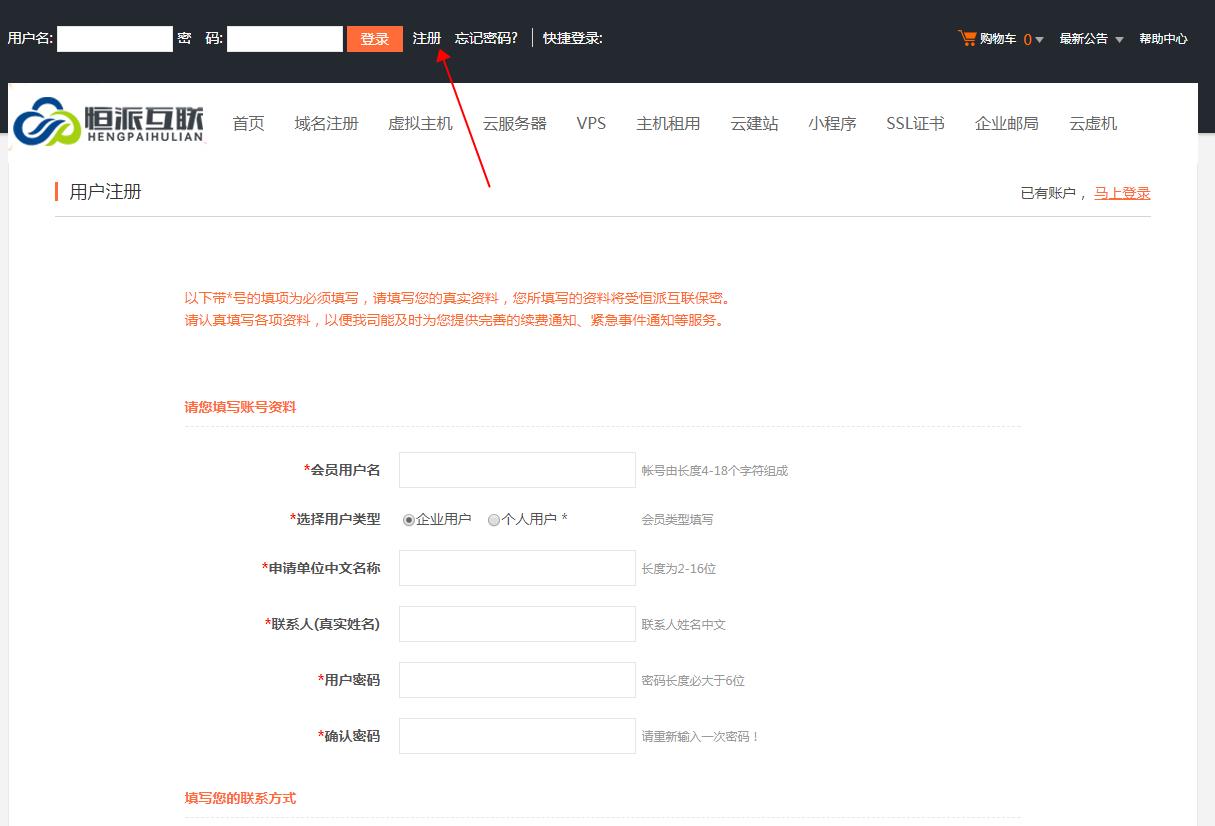
Task: Select the 个人用户 radio button
Action: [493, 519]
